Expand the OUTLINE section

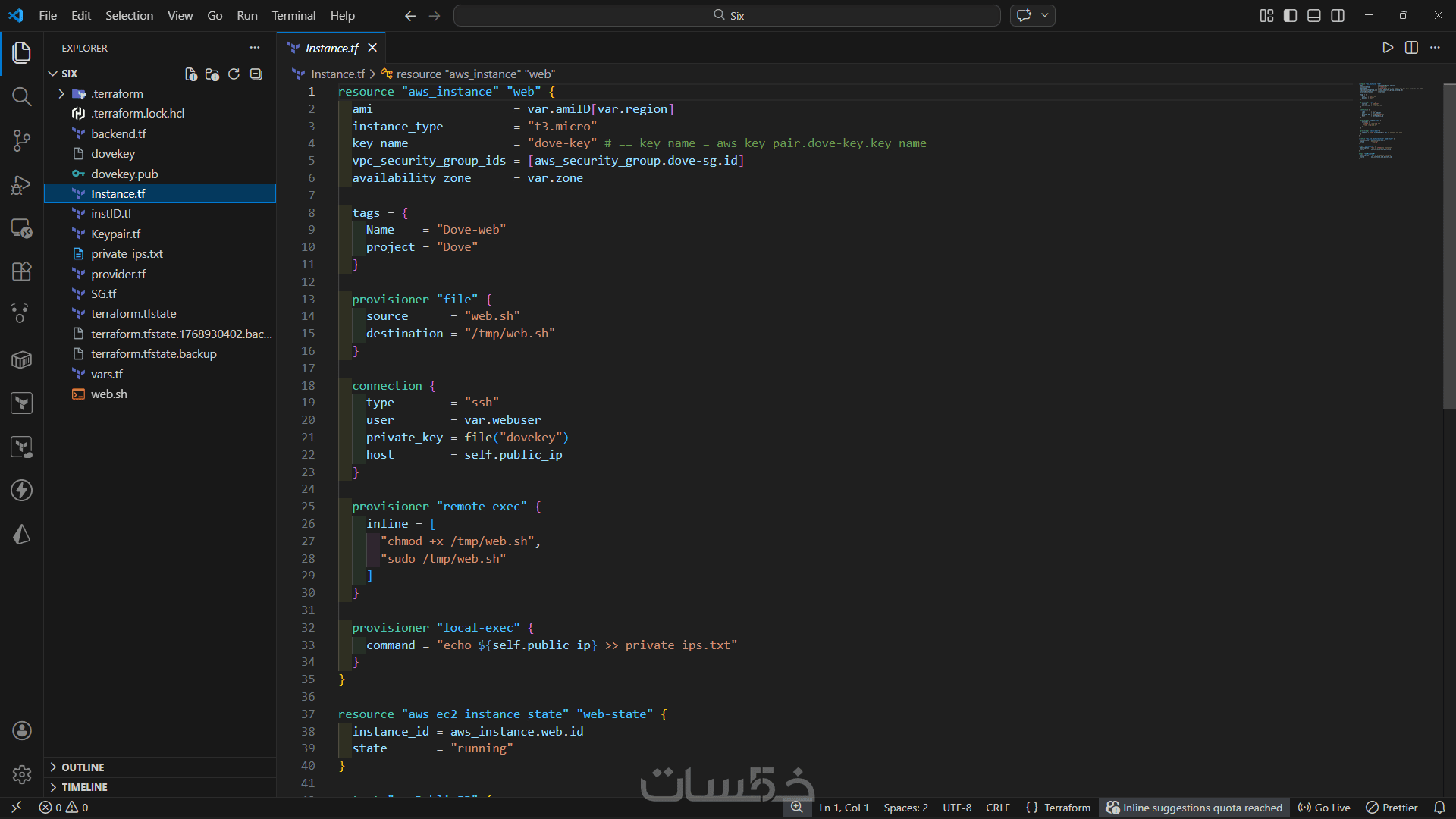(83, 767)
